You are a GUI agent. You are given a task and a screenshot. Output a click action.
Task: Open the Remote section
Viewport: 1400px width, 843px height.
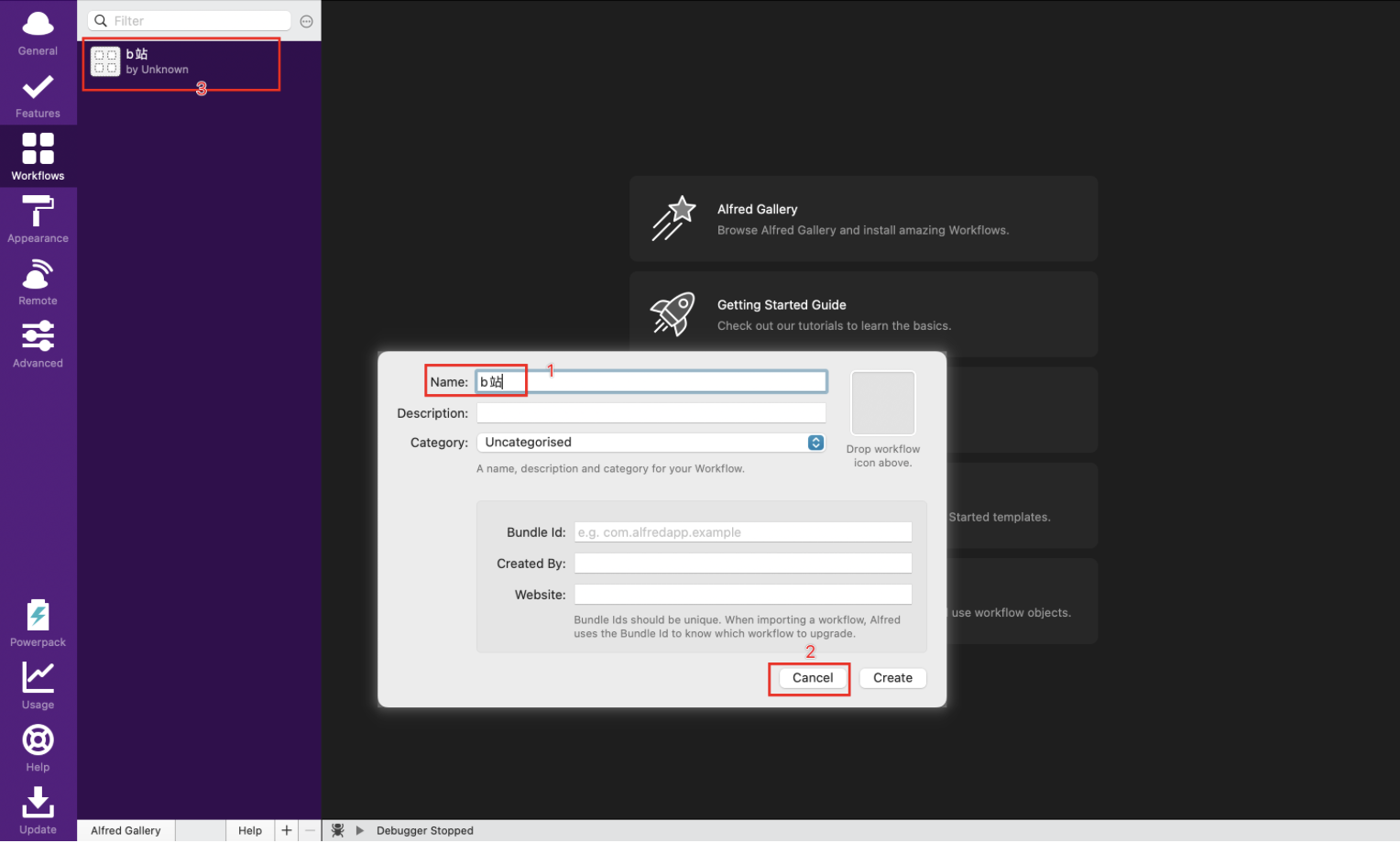click(38, 282)
